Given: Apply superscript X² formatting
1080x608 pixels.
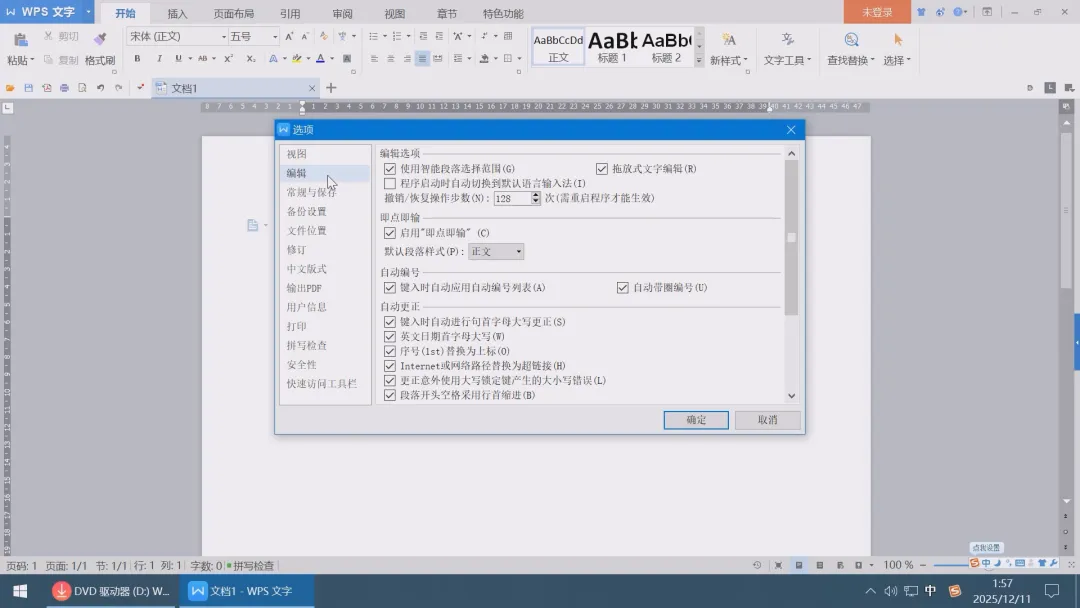Looking at the screenshot, I should pyautogui.click(x=229, y=59).
